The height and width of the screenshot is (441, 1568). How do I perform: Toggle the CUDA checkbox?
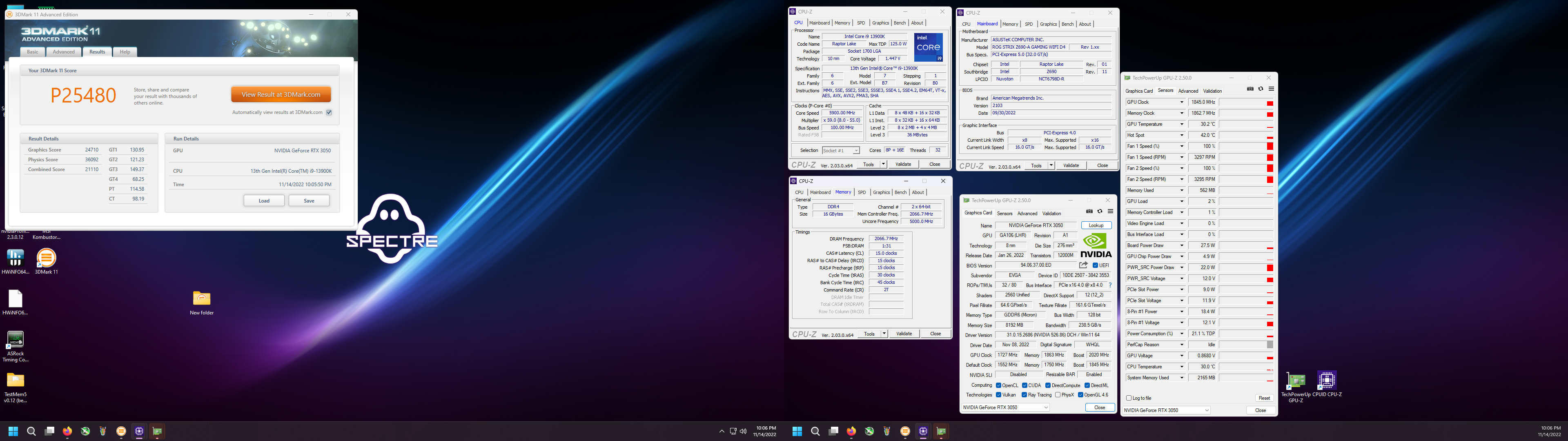(1025, 385)
